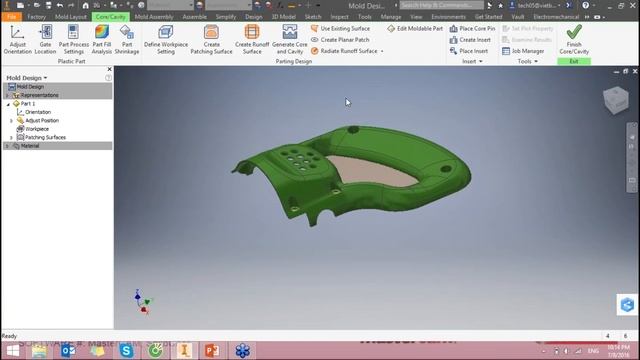Select Mold Design root node
Screen dimensions: 640x360
[x=30, y=87]
